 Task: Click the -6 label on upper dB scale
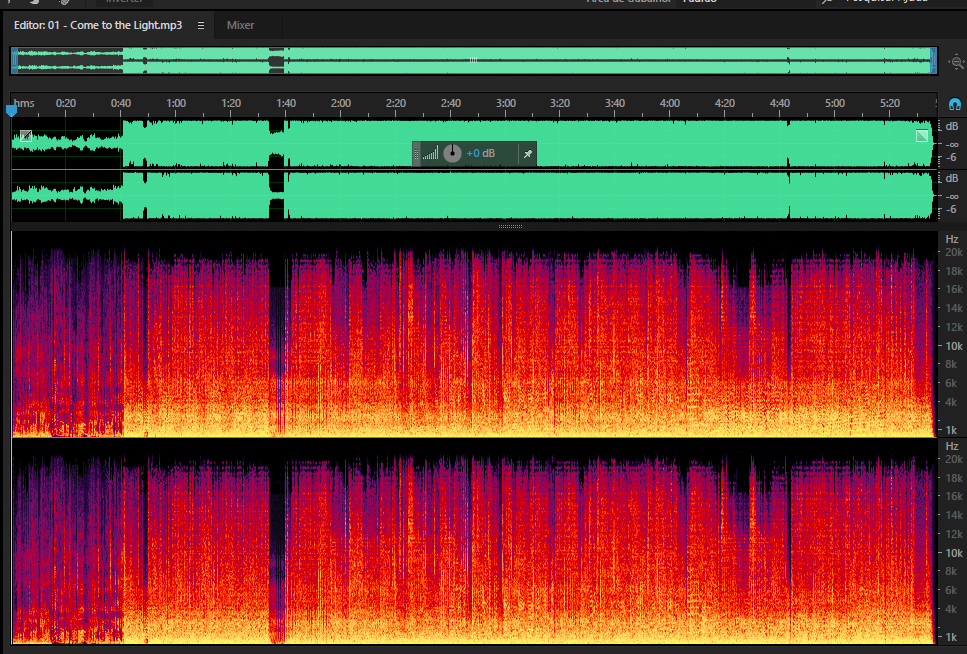952,157
